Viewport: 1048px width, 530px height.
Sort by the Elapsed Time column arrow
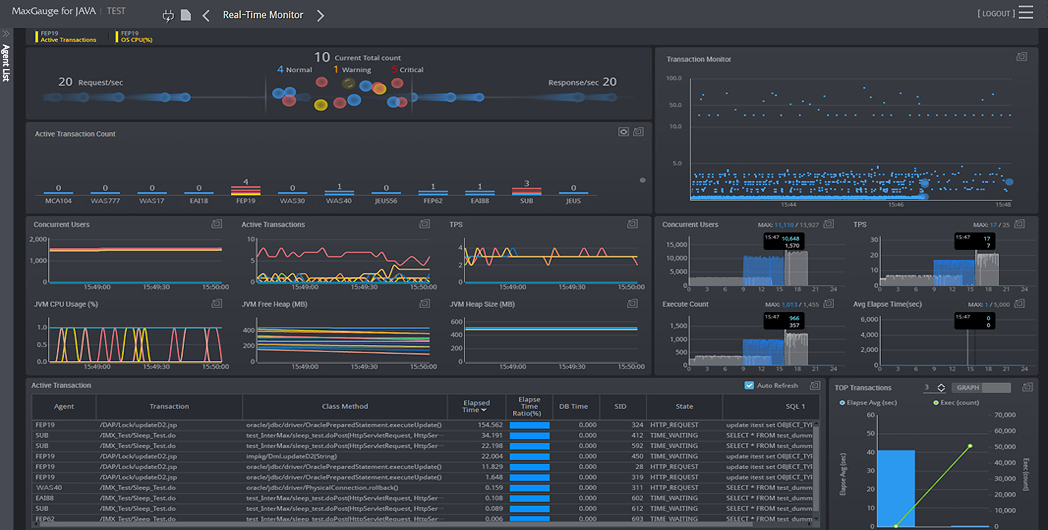pyautogui.click(x=484, y=410)
